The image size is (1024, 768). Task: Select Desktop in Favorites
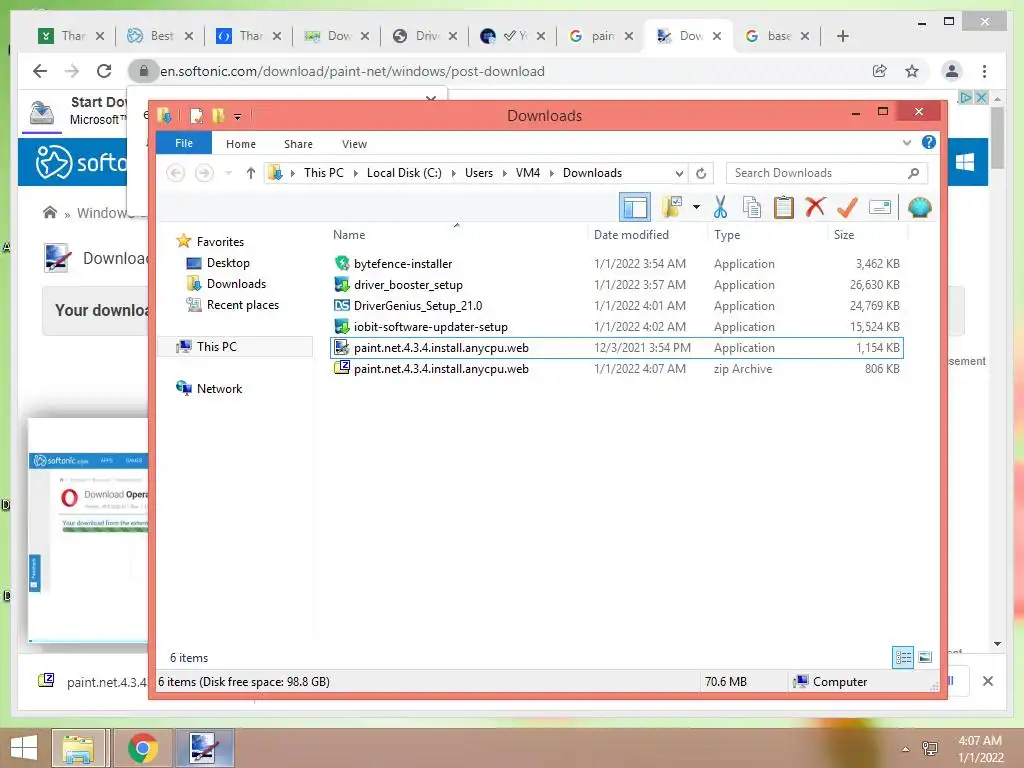pyautogui.click(x=228, y=263)
